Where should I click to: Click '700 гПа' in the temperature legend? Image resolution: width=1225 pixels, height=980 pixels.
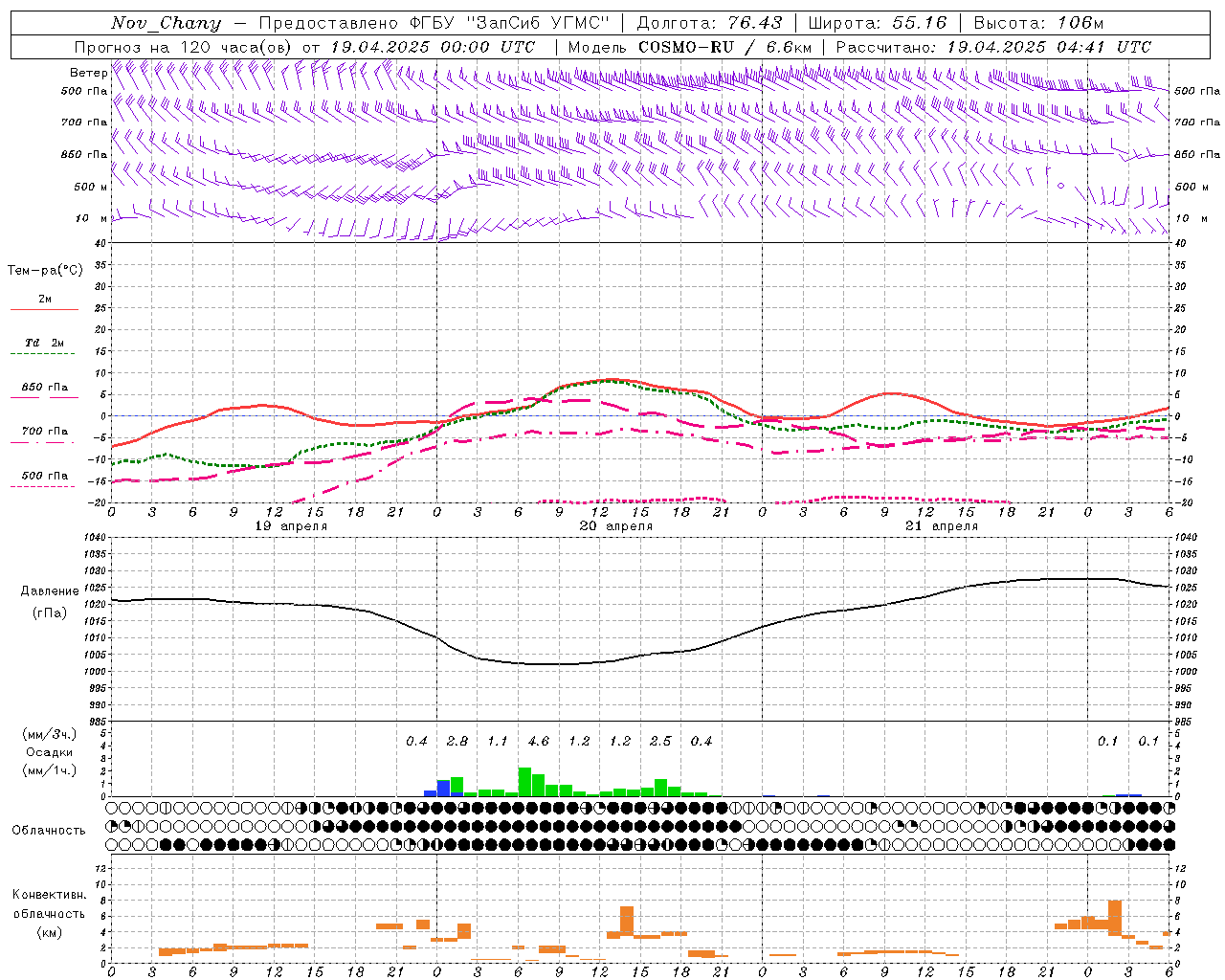tap(45, 432)
